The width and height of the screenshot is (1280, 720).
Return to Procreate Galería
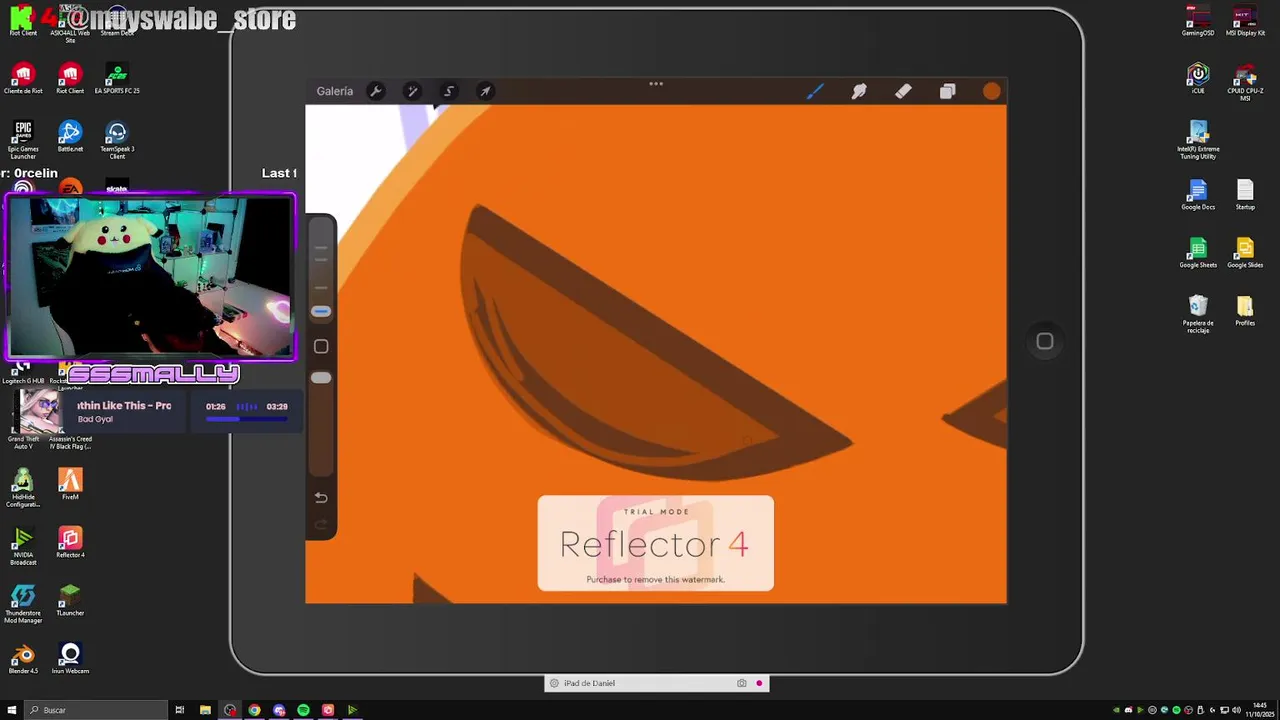[335, 91]
